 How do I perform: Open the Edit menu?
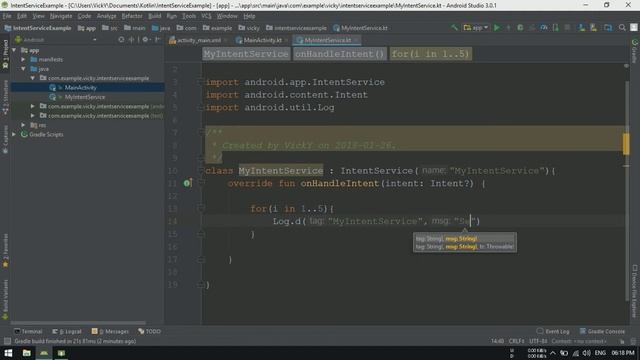[x=22, y=16]
